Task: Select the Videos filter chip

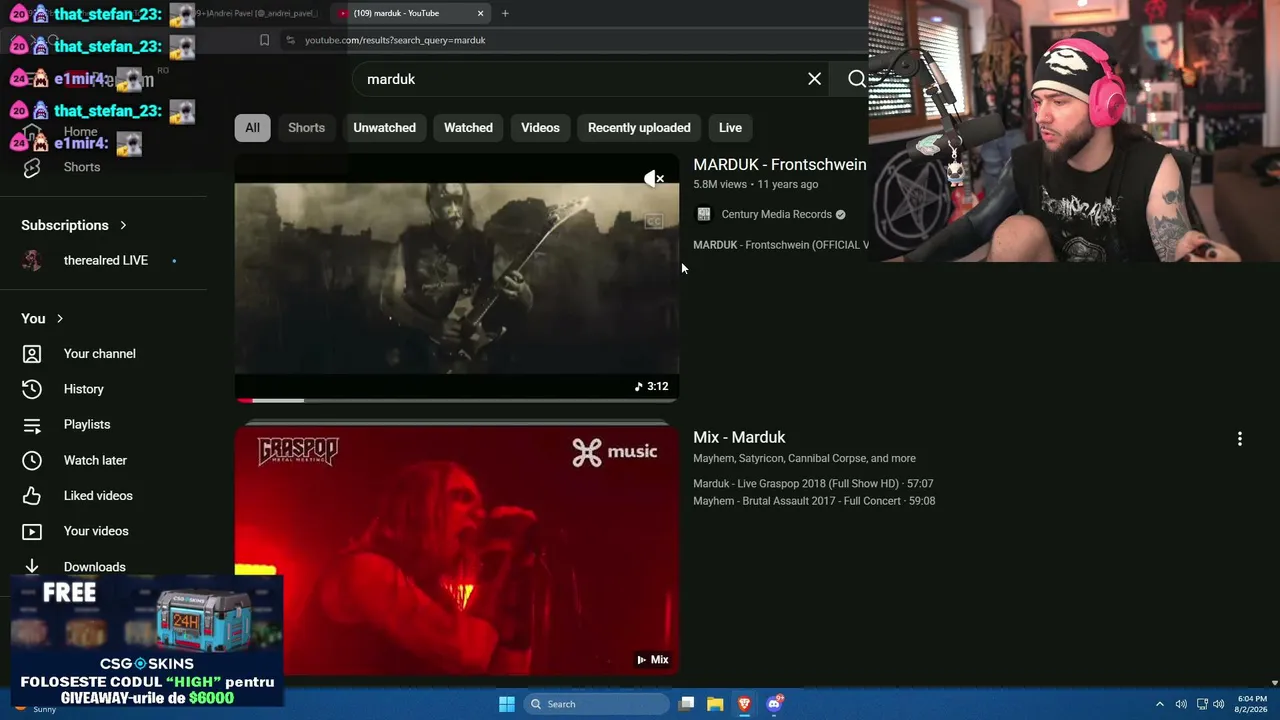Action: (540, 128)
